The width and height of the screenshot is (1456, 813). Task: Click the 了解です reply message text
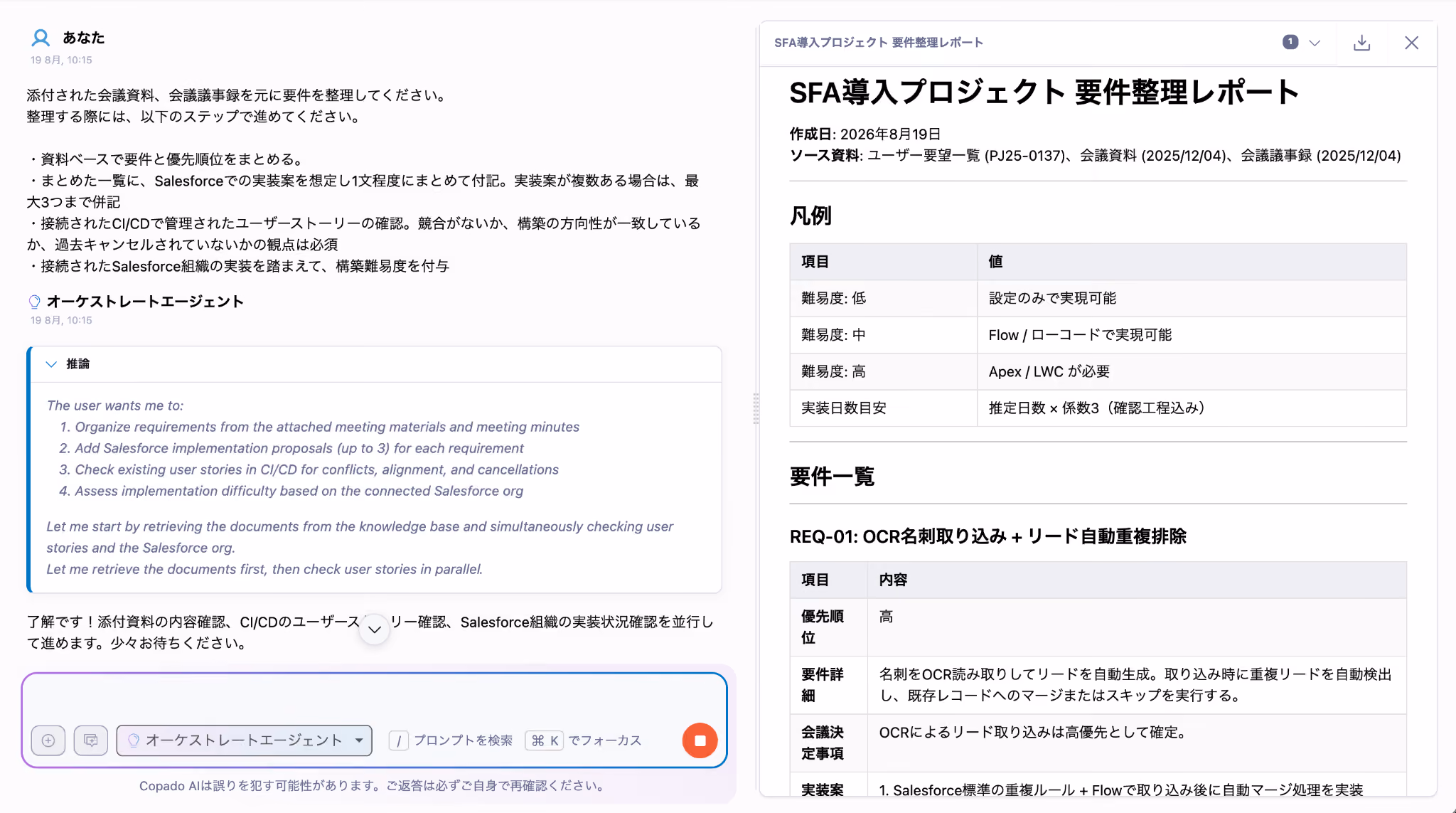(x=370, y=633)
